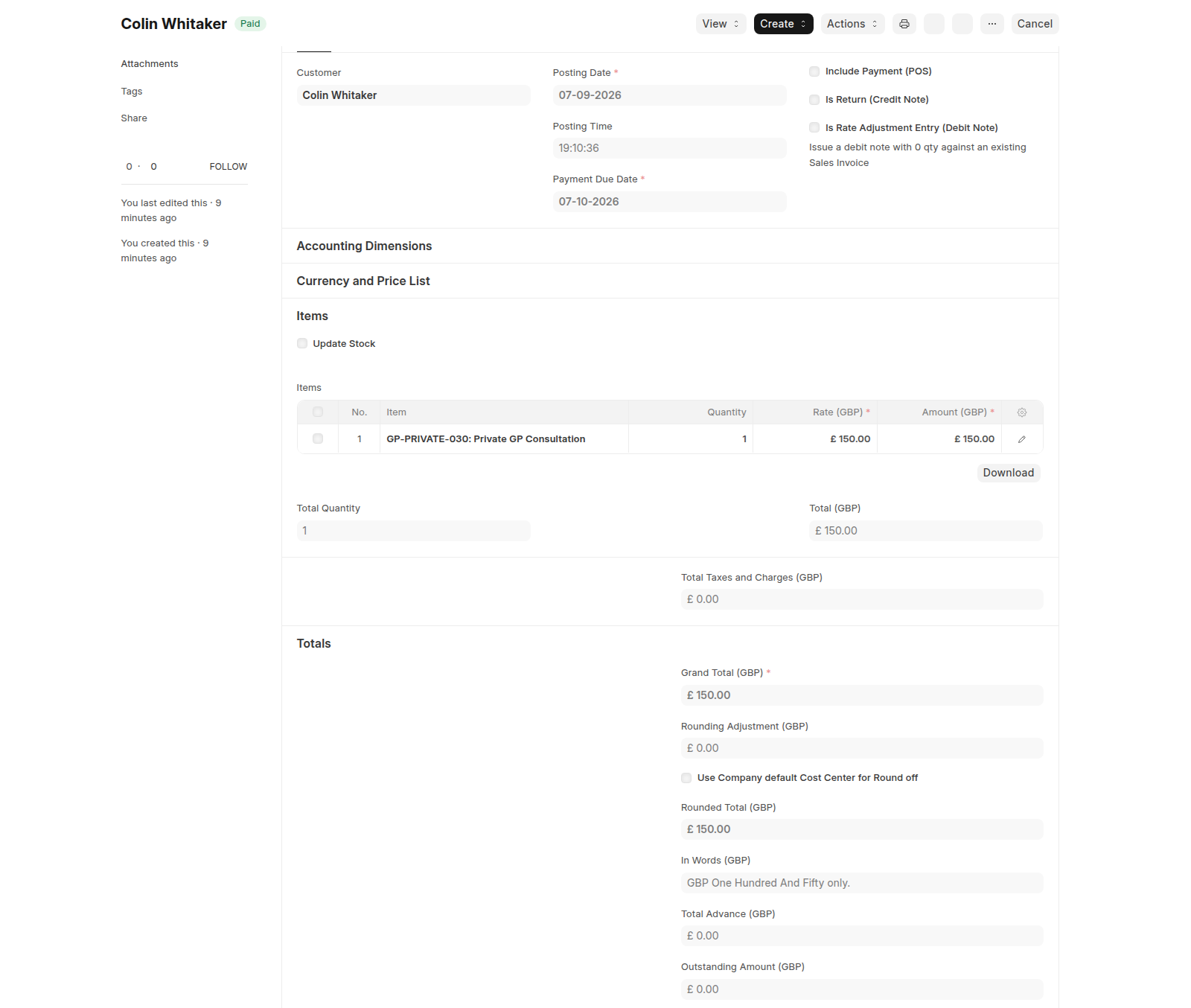Open the three-dots more options menu
1191x1008 pixels.
pos(992,24)
